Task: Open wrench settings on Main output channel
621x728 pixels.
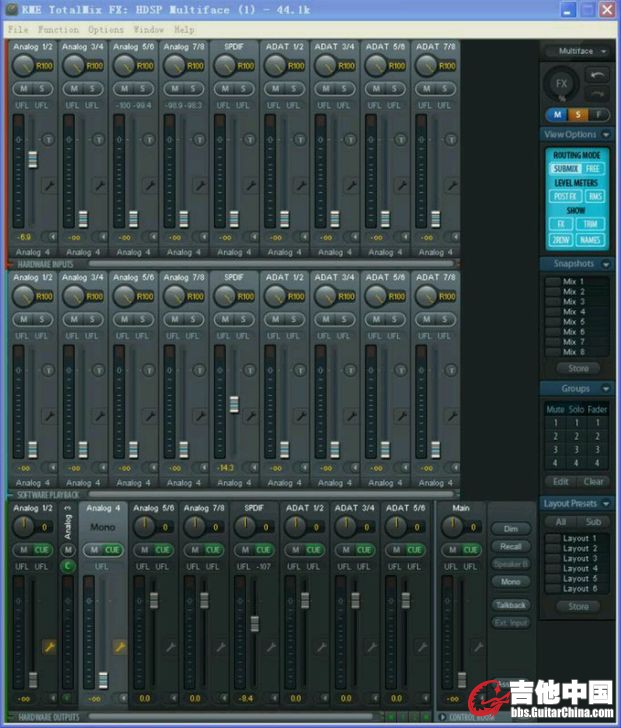Action: (478, 646)
